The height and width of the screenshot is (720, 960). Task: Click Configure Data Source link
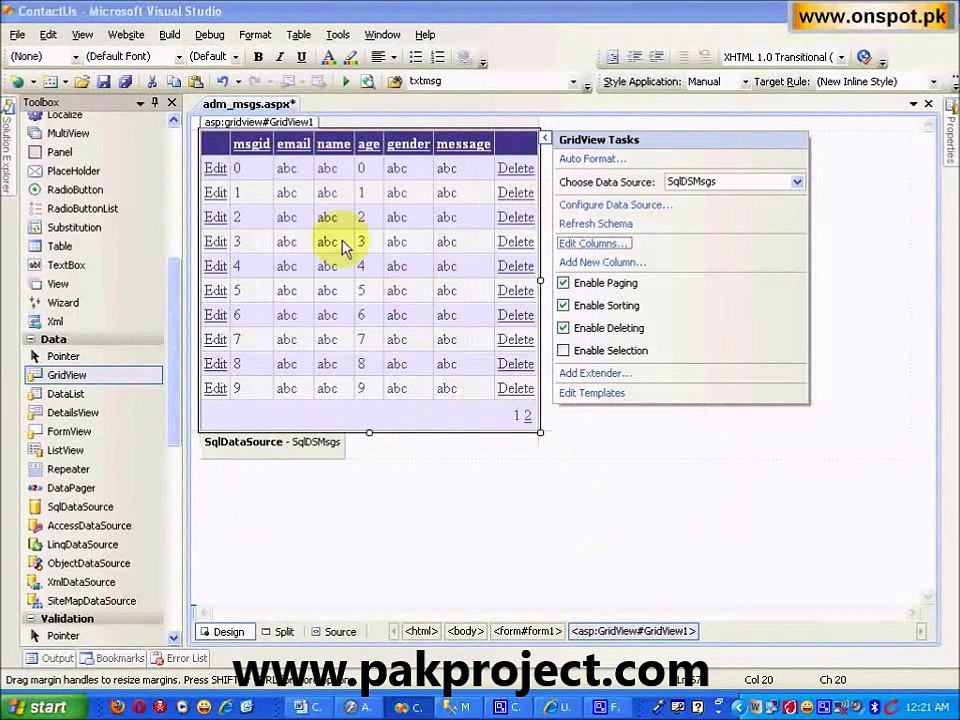click(x=615, y=205)
